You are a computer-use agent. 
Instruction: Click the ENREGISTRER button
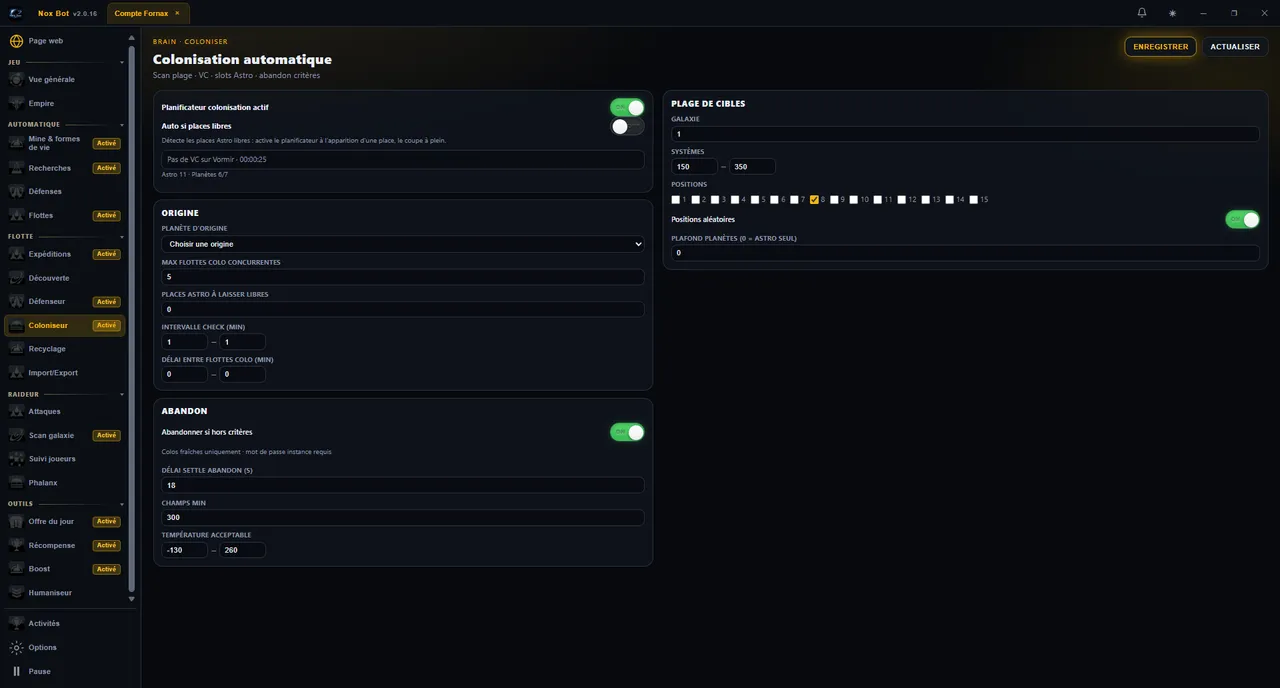[1160, 47]
